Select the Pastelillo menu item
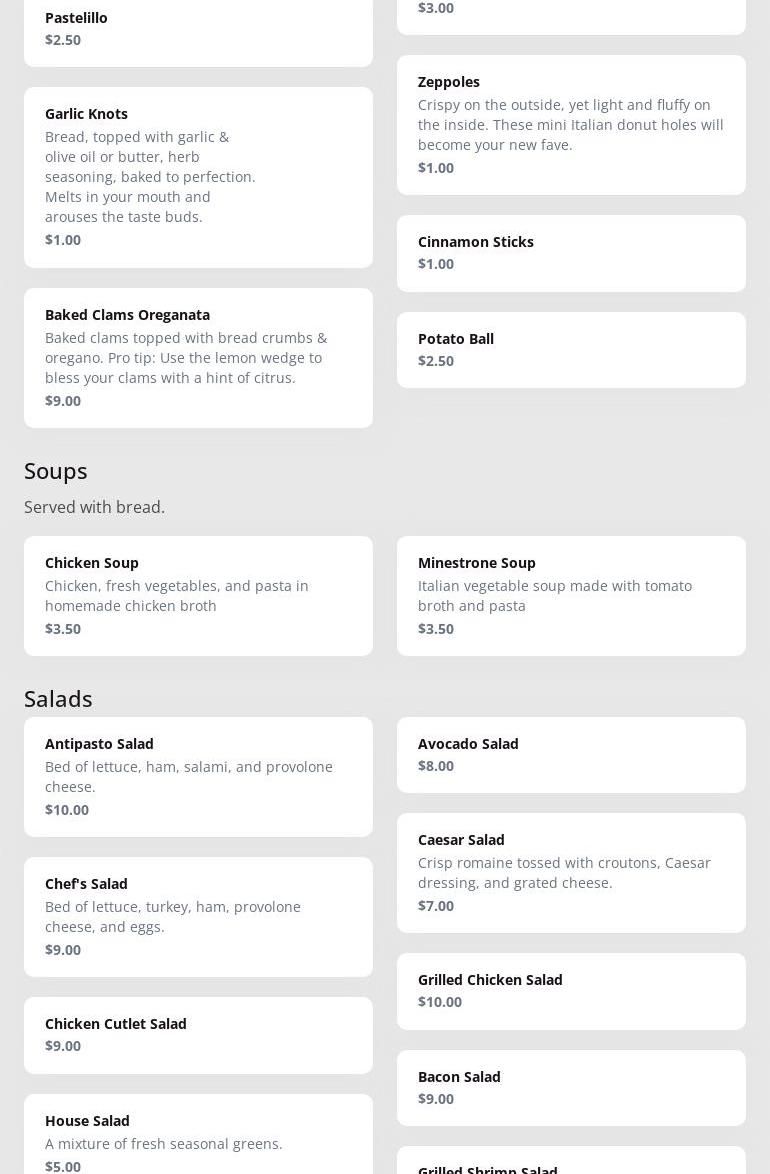770x1174 pixels. (x=198, y=29)
